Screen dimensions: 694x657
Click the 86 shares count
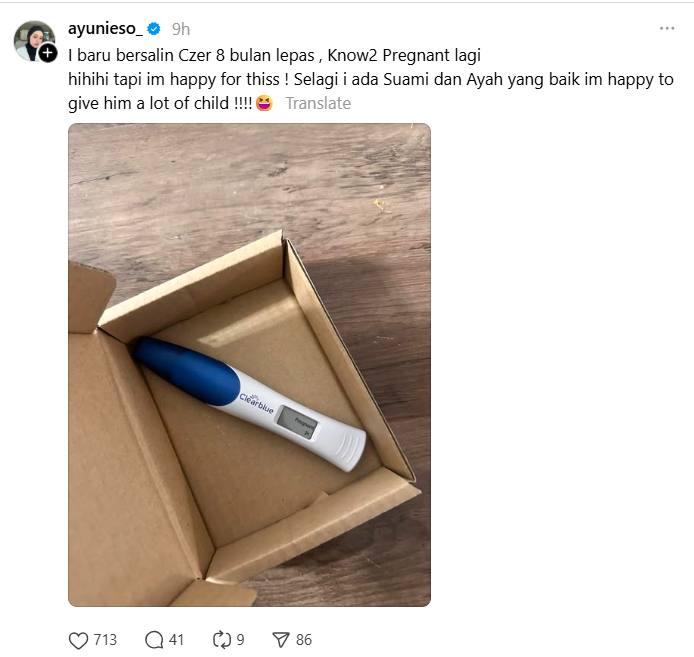point(304,640)
